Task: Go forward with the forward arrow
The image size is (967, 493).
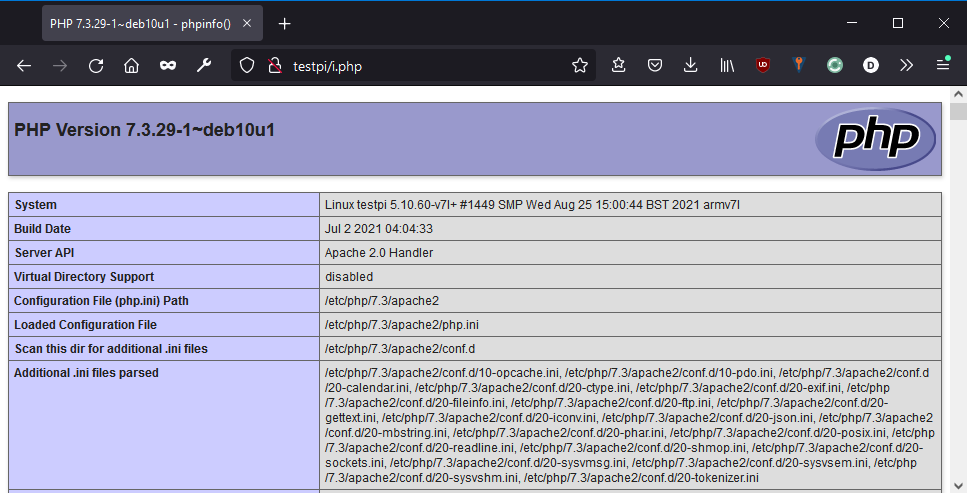Action: [x=60, y=65]
